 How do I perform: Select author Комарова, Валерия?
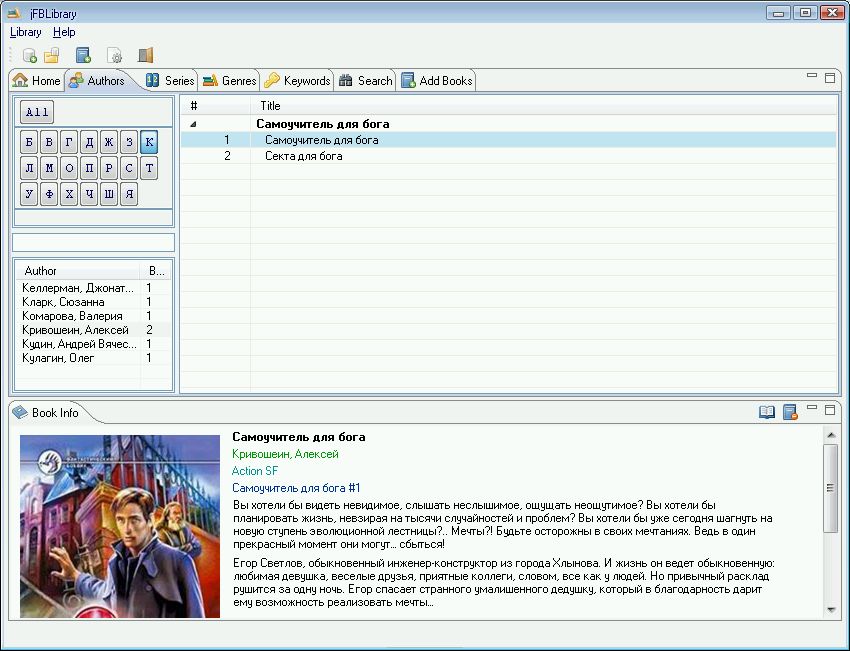pyautogui.click(x=93, y=316)
